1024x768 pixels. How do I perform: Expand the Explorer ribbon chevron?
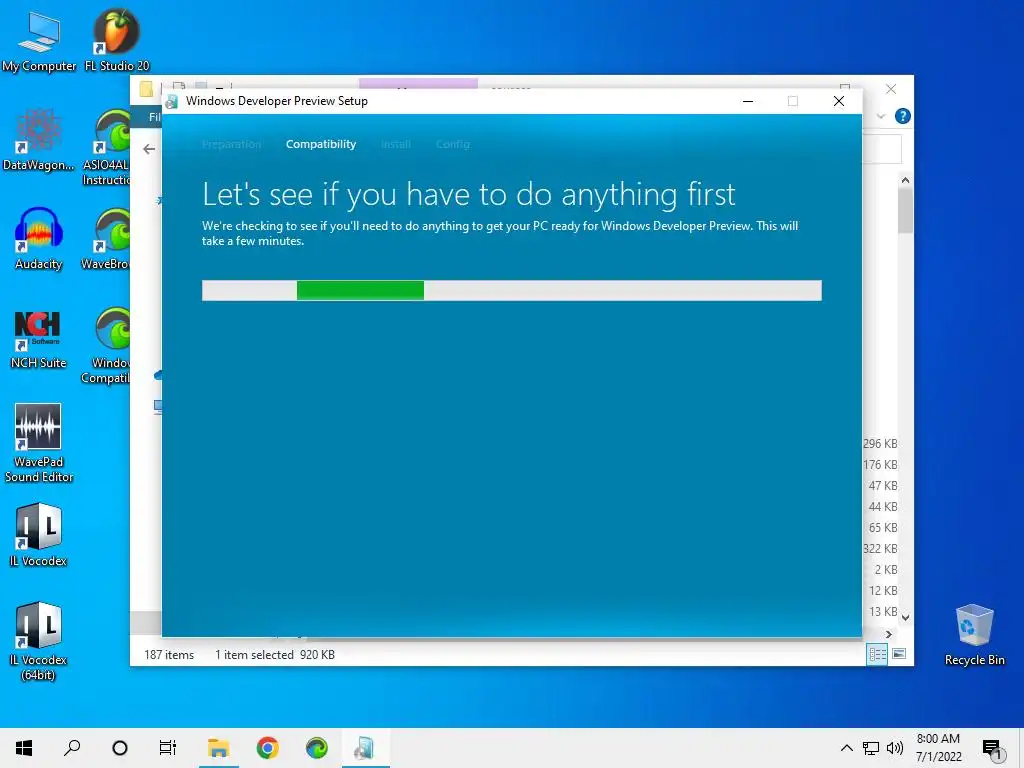(881, 116)
